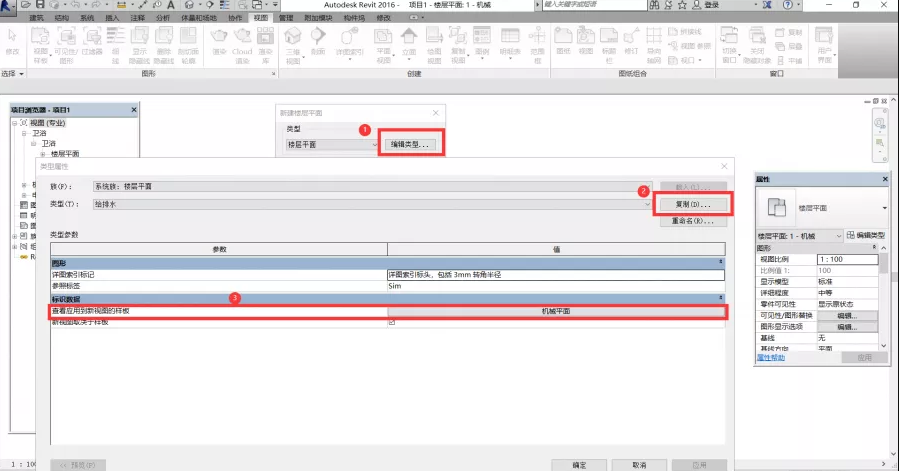899x471 pixels.
Task: Open the 渲染库 render gallery icon
Action: coord(265,45)
